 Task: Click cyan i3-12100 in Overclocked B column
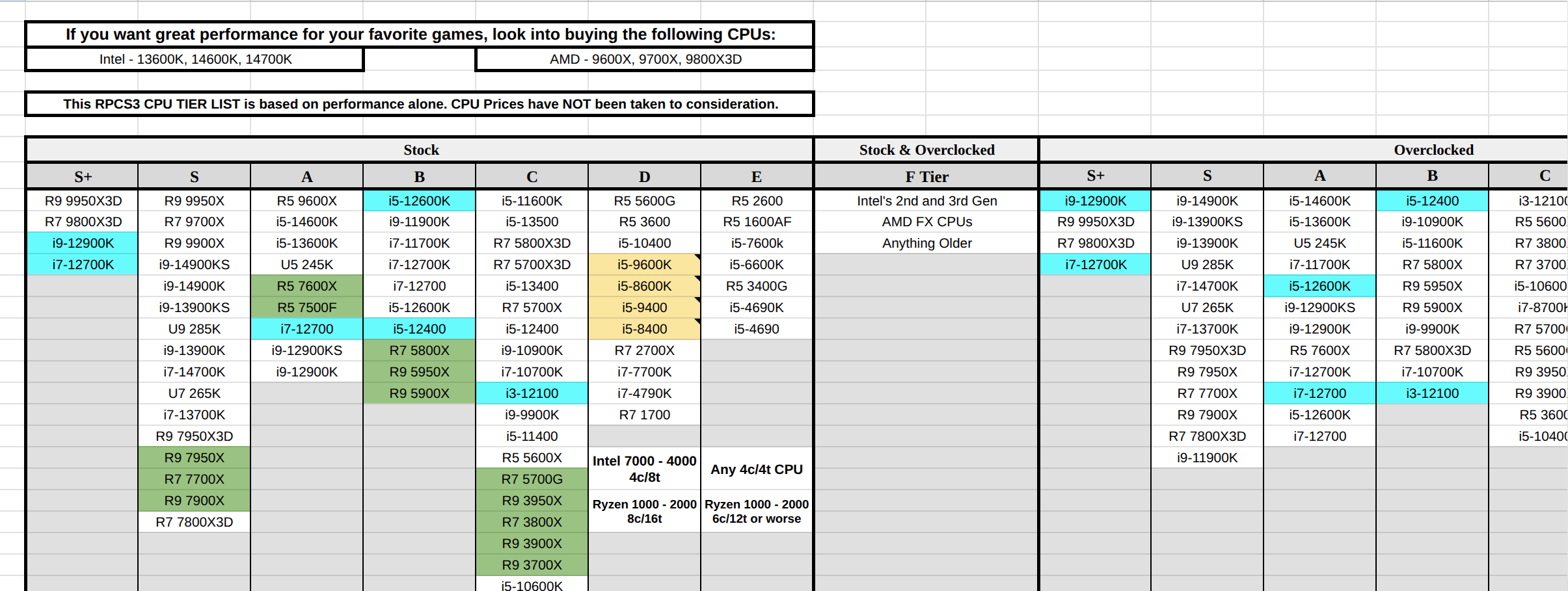click(x=1432, y=393)
